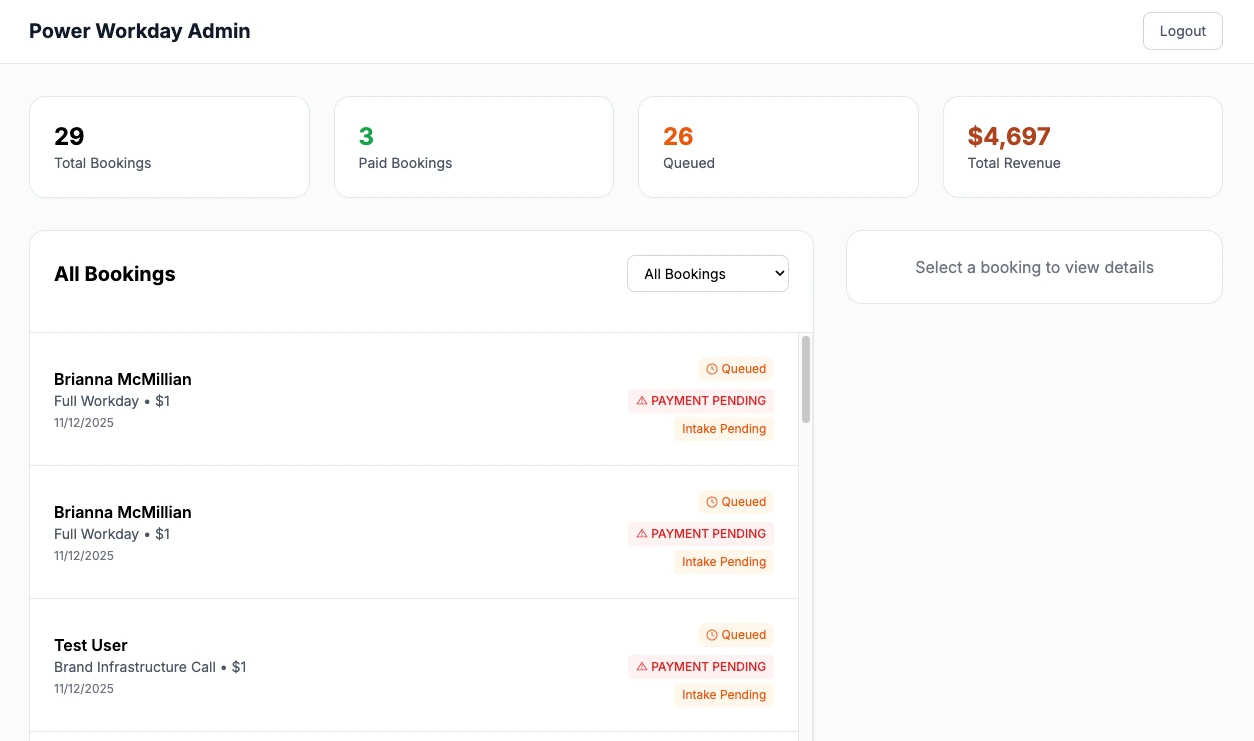Click the clock icon in the first booking's Queued badge

point(712,369)
